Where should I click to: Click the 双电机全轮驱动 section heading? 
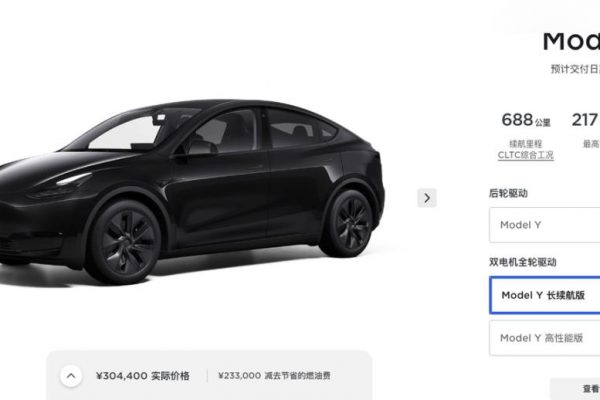(x=523, y=262)
